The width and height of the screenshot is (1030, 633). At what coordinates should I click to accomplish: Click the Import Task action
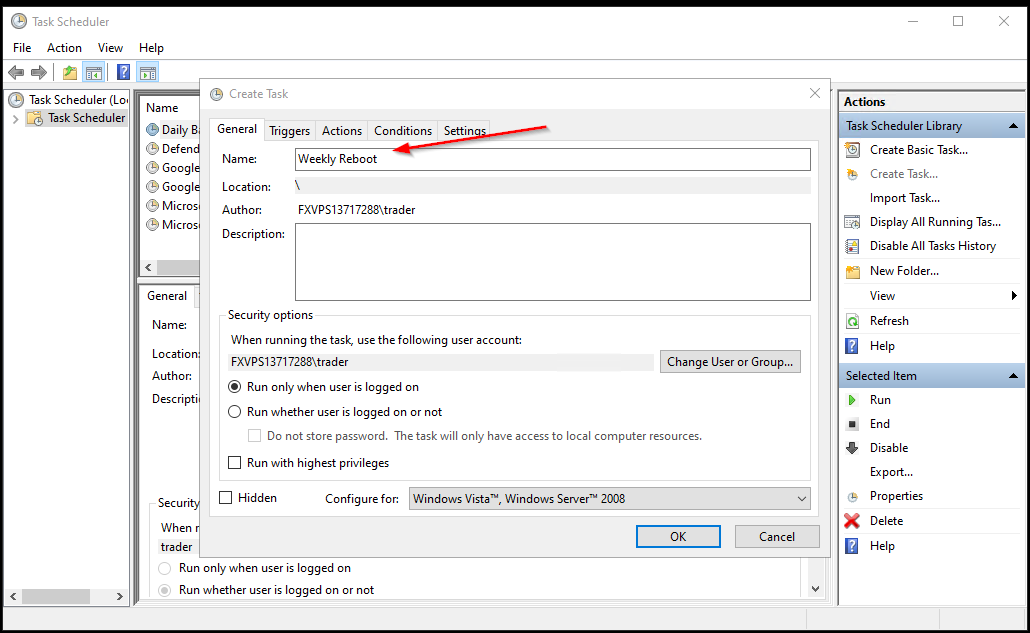click(904, 198)
